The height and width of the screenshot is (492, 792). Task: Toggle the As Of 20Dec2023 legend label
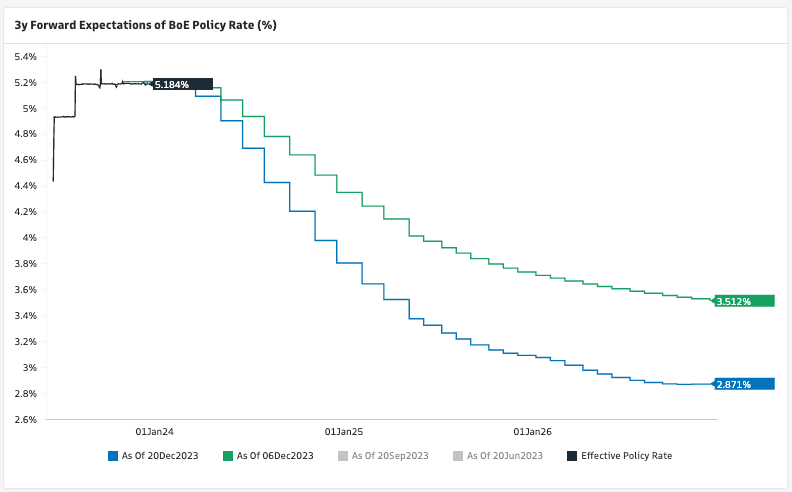coord(159,456)
